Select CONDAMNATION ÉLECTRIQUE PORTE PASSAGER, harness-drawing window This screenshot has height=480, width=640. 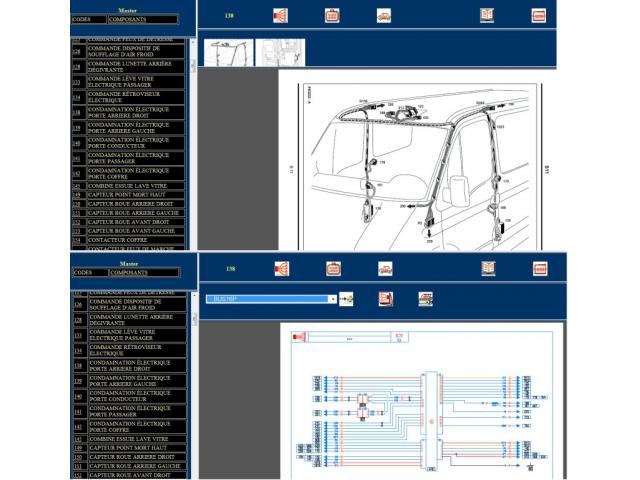click(136, 158)
